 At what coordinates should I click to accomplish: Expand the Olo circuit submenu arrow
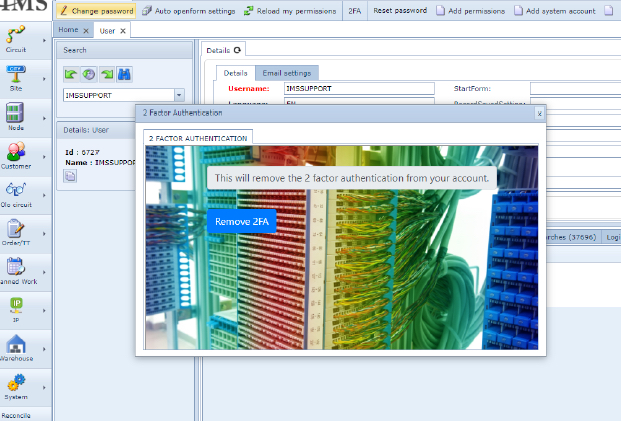point(44,195)
